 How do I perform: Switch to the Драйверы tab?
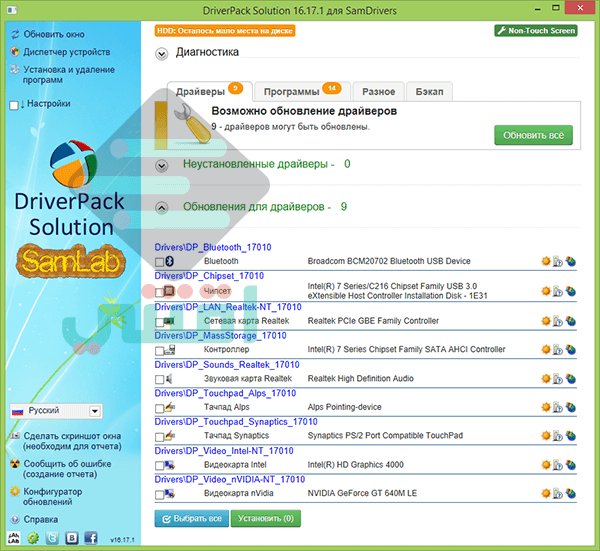[209, 91]
